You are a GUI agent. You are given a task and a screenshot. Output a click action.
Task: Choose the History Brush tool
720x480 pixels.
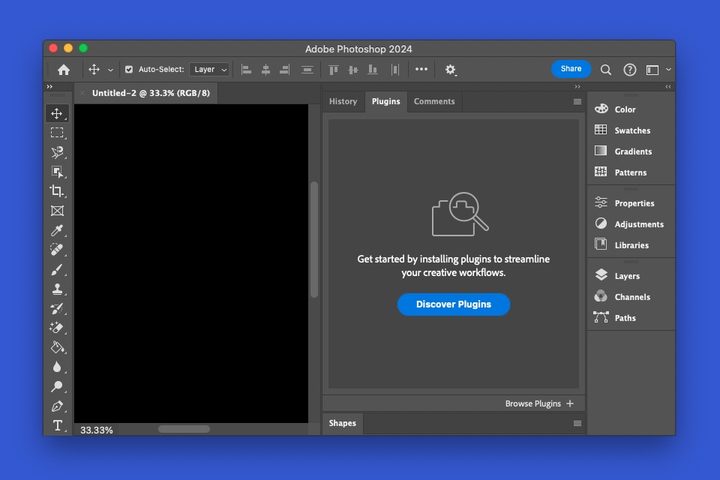57,309
